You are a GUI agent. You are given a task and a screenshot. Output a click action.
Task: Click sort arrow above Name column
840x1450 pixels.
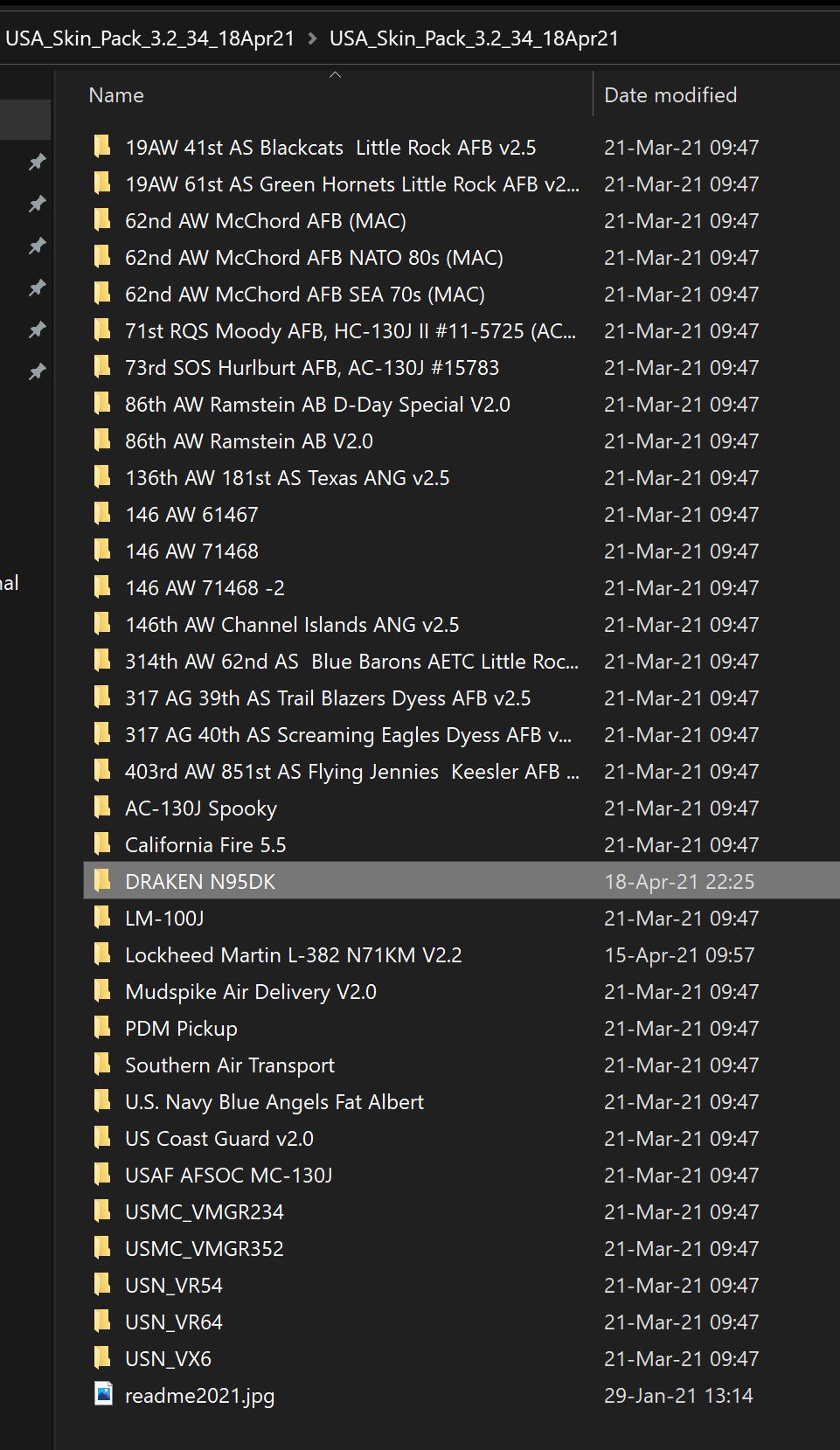click(x=335, y=75)
